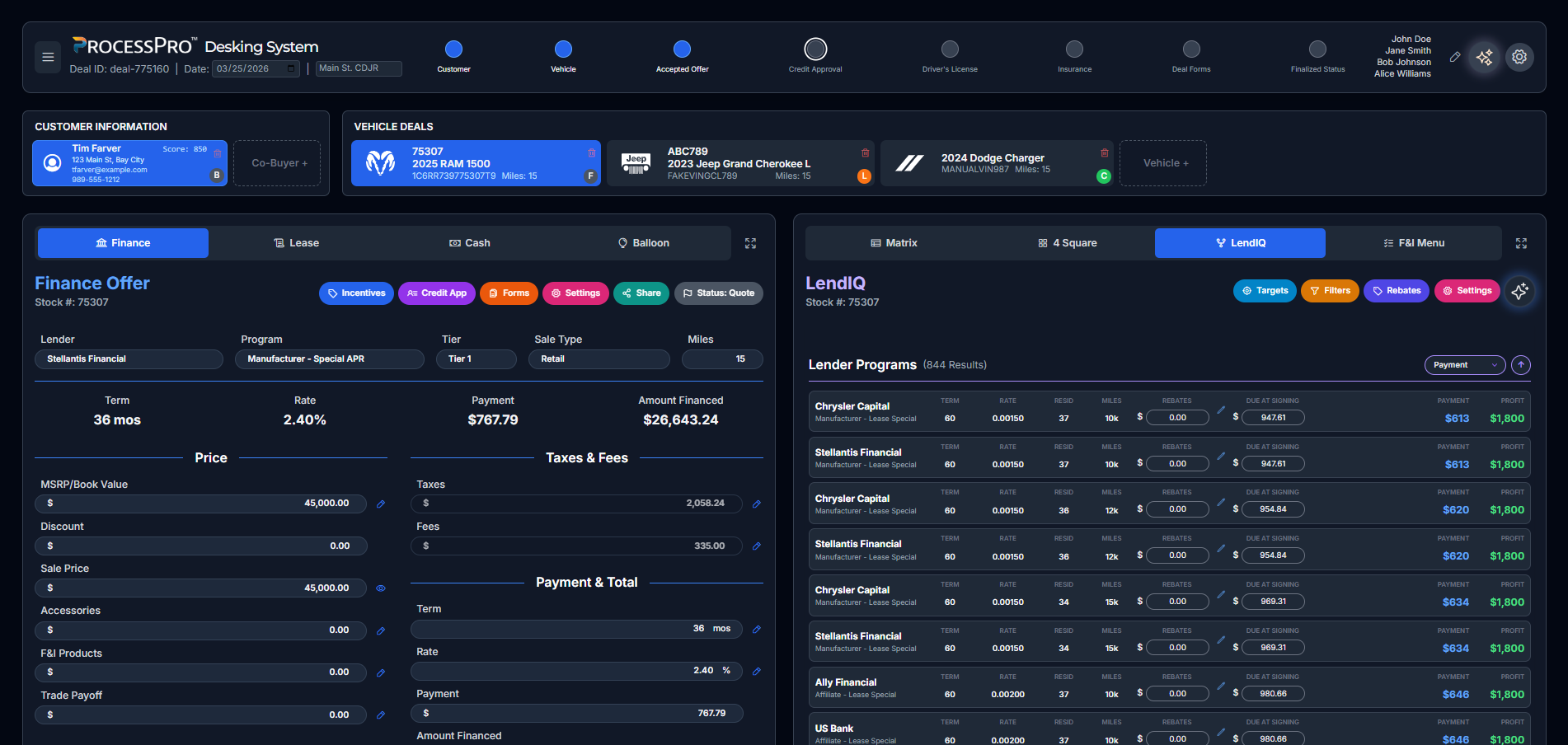Click the Jeep logo on the ABC789 card
The image size is (1568, 745).
coord(636,163)
